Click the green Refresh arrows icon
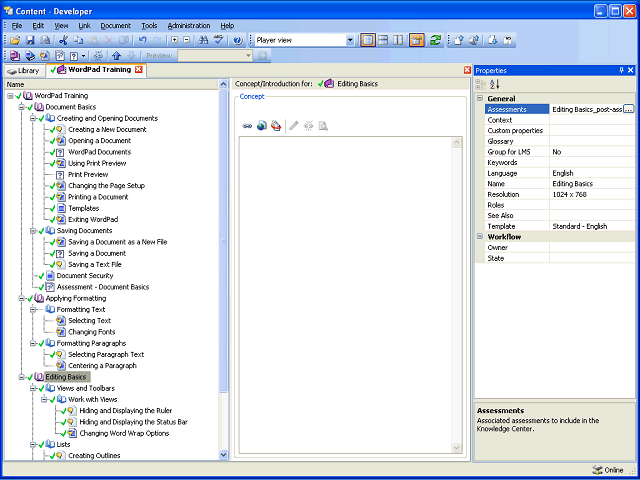Screen dimensions: 640x480 point(436,40)
